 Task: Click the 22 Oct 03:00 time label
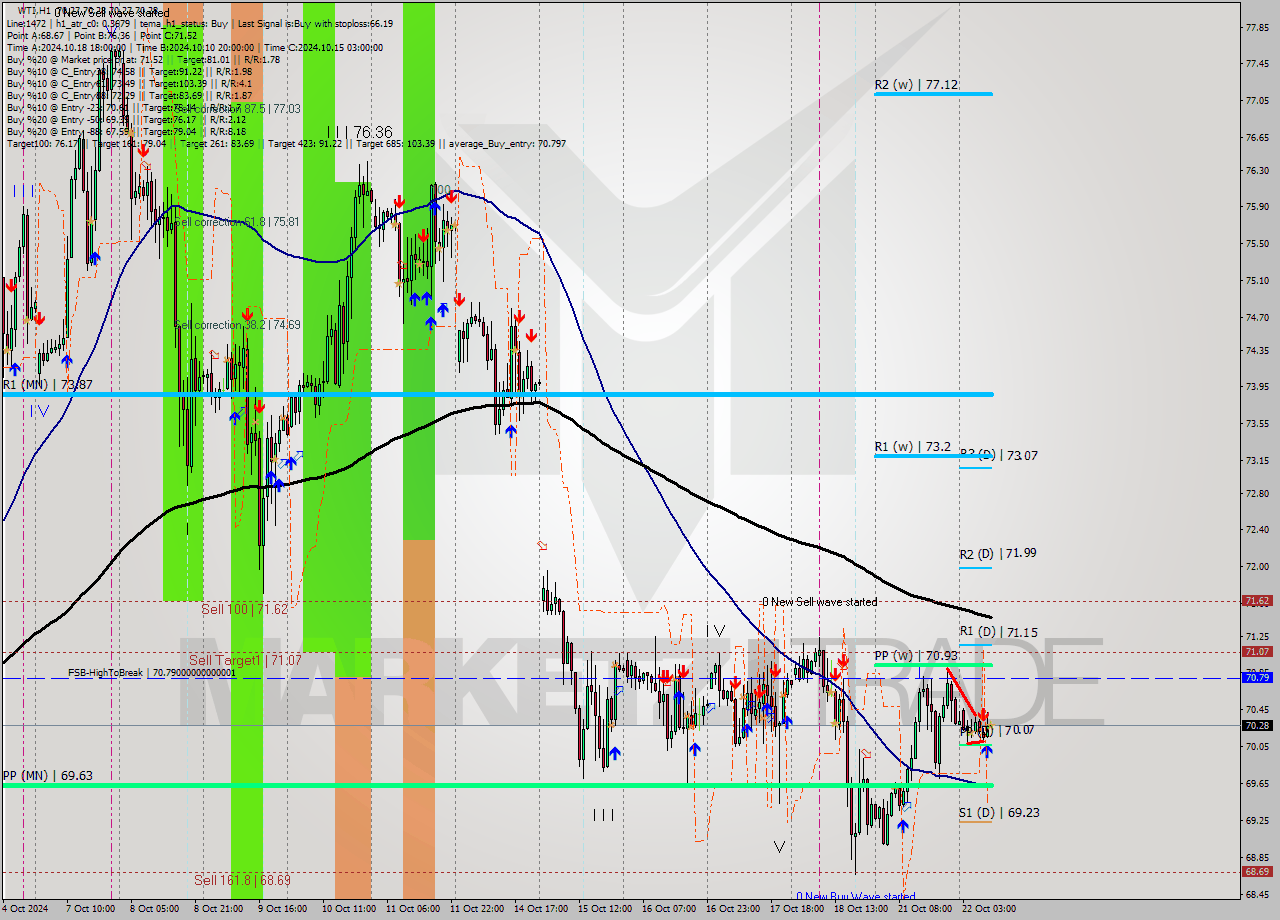tap(990, 909)
